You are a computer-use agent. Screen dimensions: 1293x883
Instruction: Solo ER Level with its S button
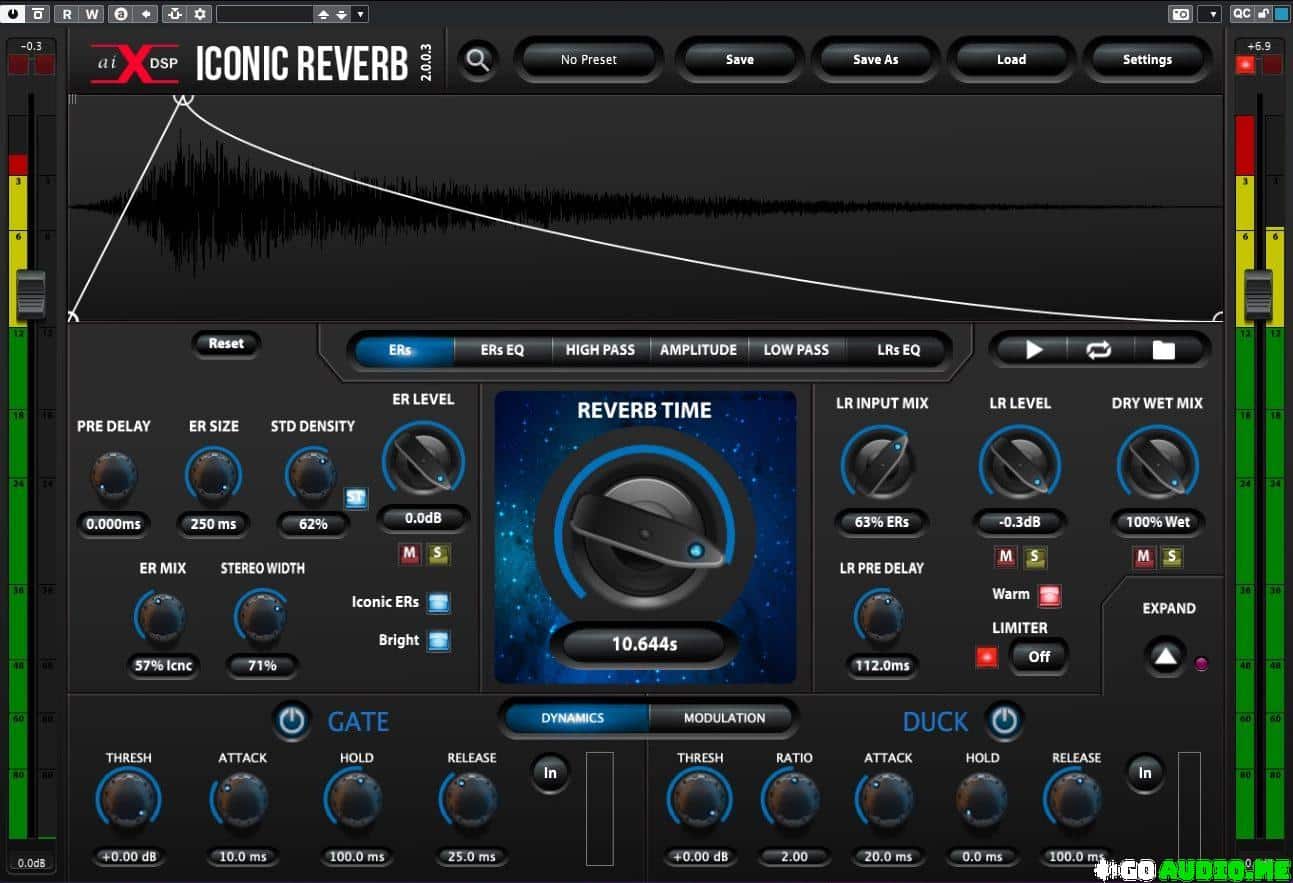pyautogui.click(x=437, y=554)
